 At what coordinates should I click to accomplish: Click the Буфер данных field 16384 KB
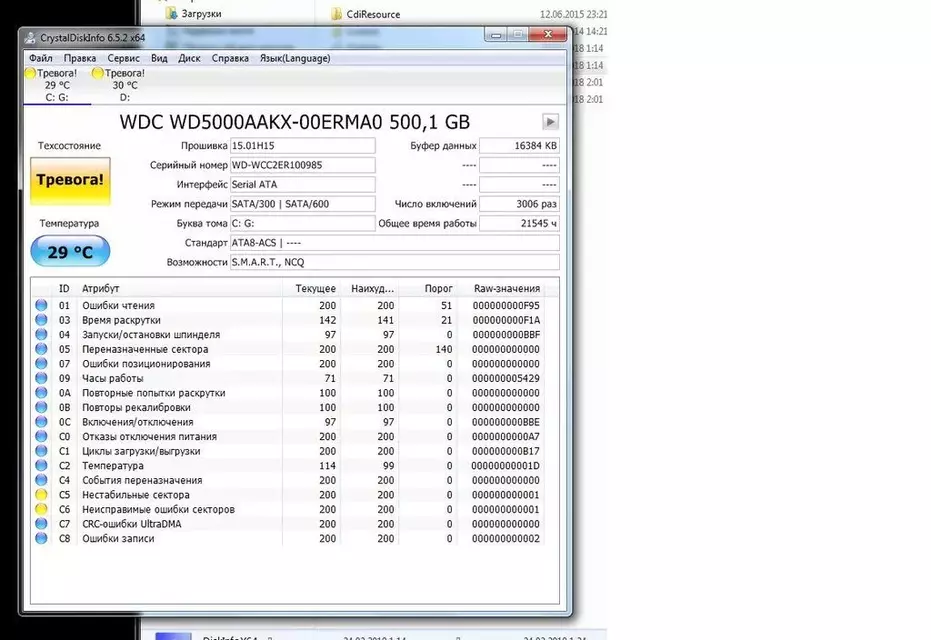(x=520, y=145)
